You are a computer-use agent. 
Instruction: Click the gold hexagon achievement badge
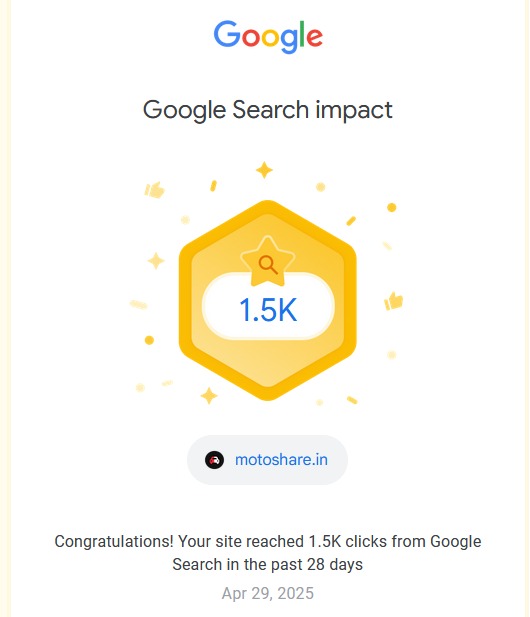pos(268,300)
